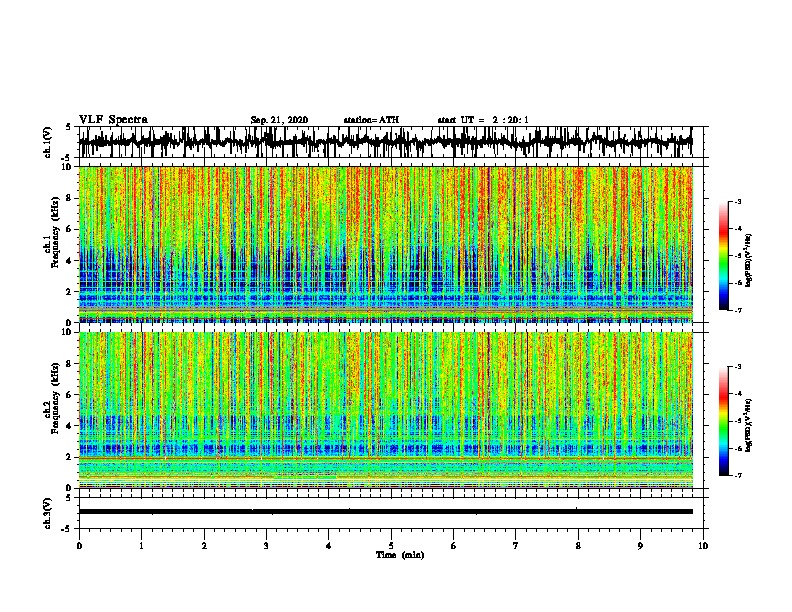Click the ch.2 color bar units label
The height and width of the screenshot is (612, 792).
pos(749,426)
